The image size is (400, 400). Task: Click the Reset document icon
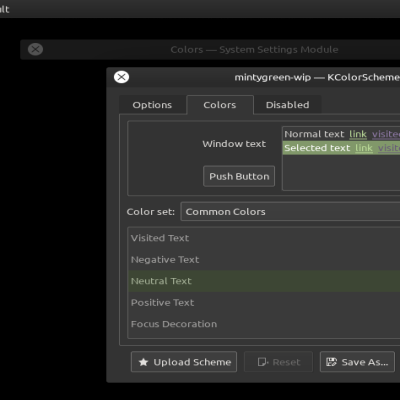263,362
